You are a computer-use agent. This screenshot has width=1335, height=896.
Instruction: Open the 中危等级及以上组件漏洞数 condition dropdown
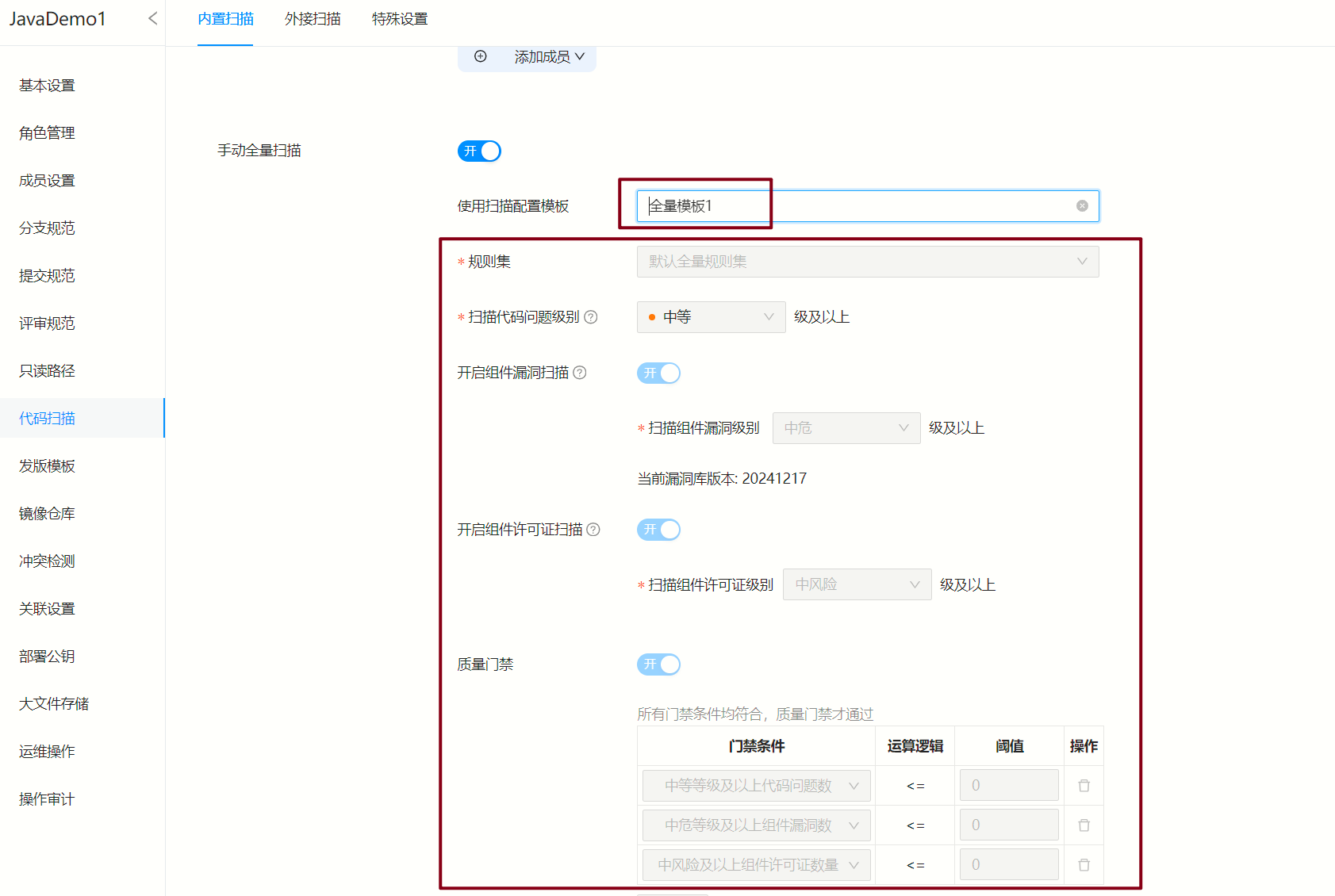click(x=756, y=825)
